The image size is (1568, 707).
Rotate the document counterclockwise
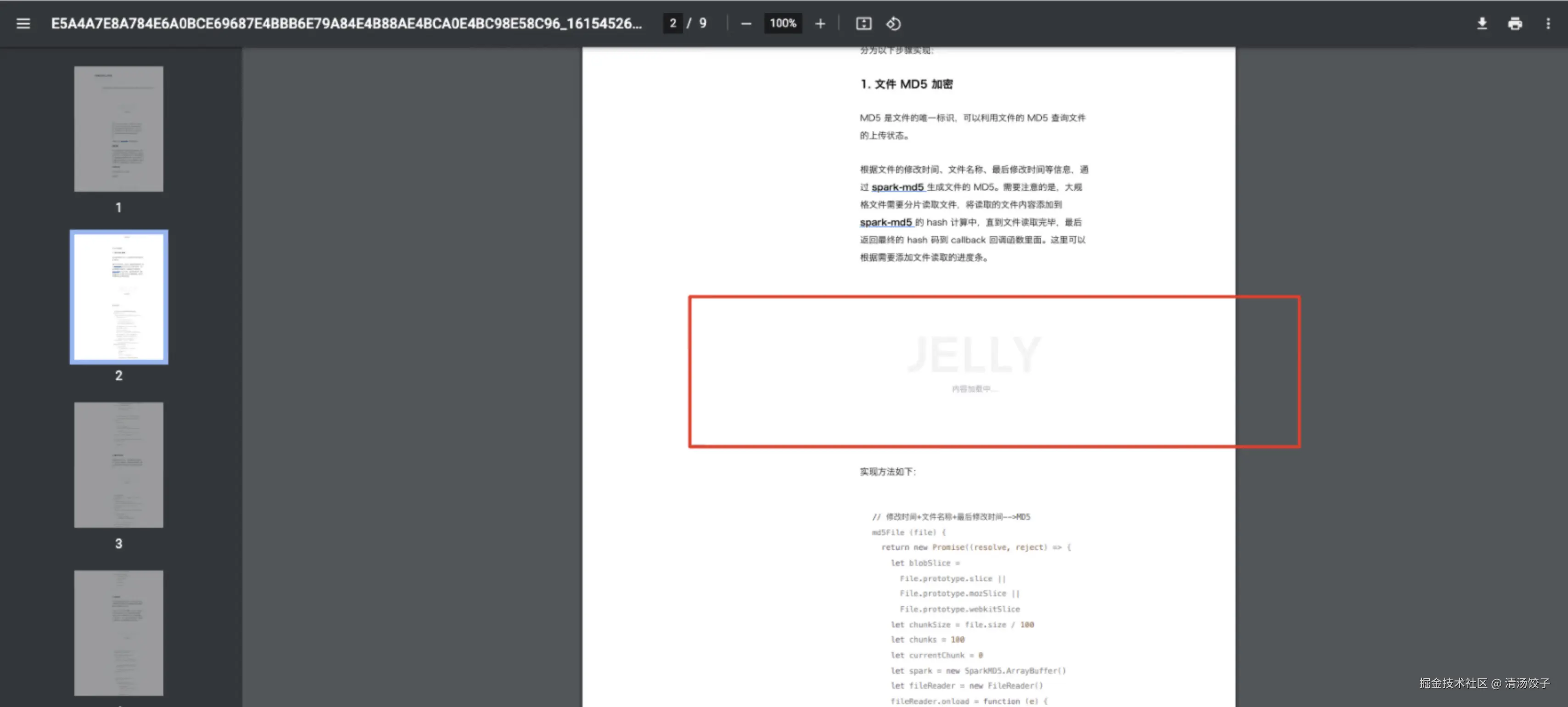tap(893, 24)
